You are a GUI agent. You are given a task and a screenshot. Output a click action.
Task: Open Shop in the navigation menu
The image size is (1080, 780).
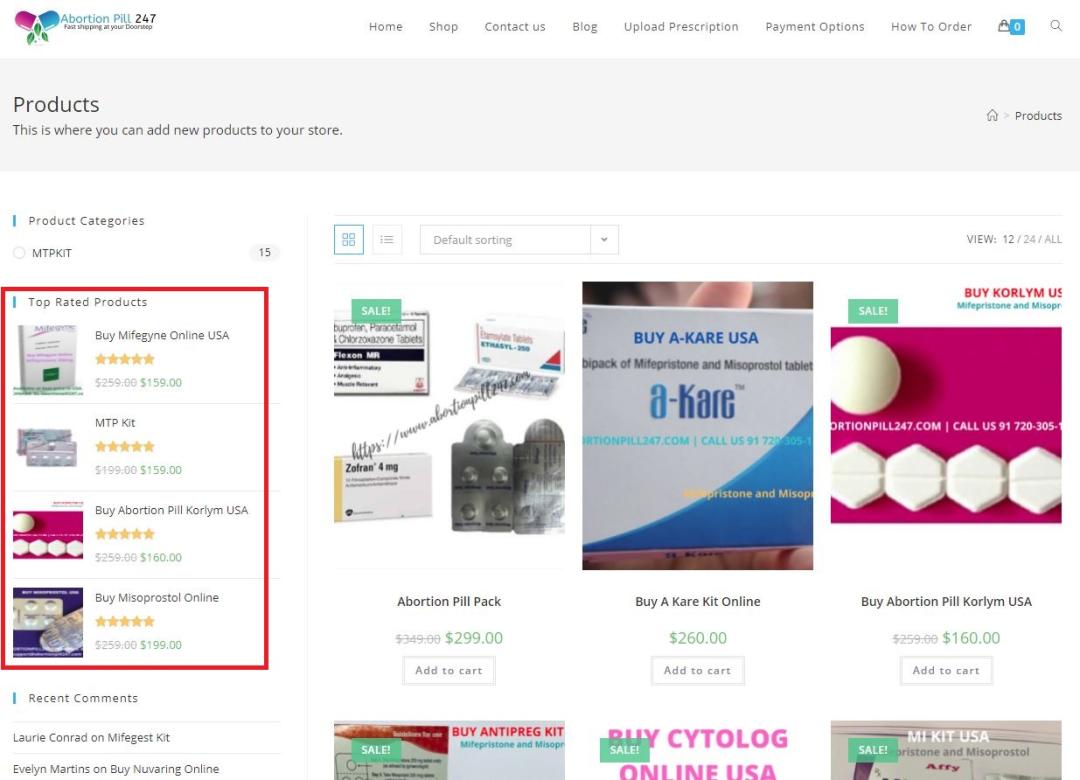[x=444, y=26]
